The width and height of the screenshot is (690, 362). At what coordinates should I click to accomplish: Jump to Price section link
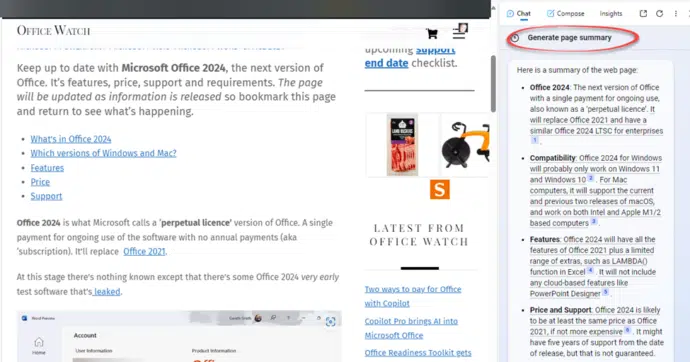40,182
